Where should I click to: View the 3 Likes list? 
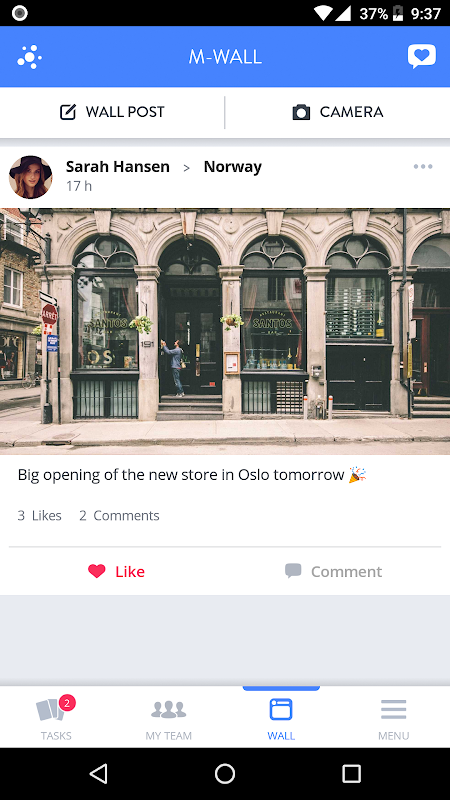coord(39,515)
